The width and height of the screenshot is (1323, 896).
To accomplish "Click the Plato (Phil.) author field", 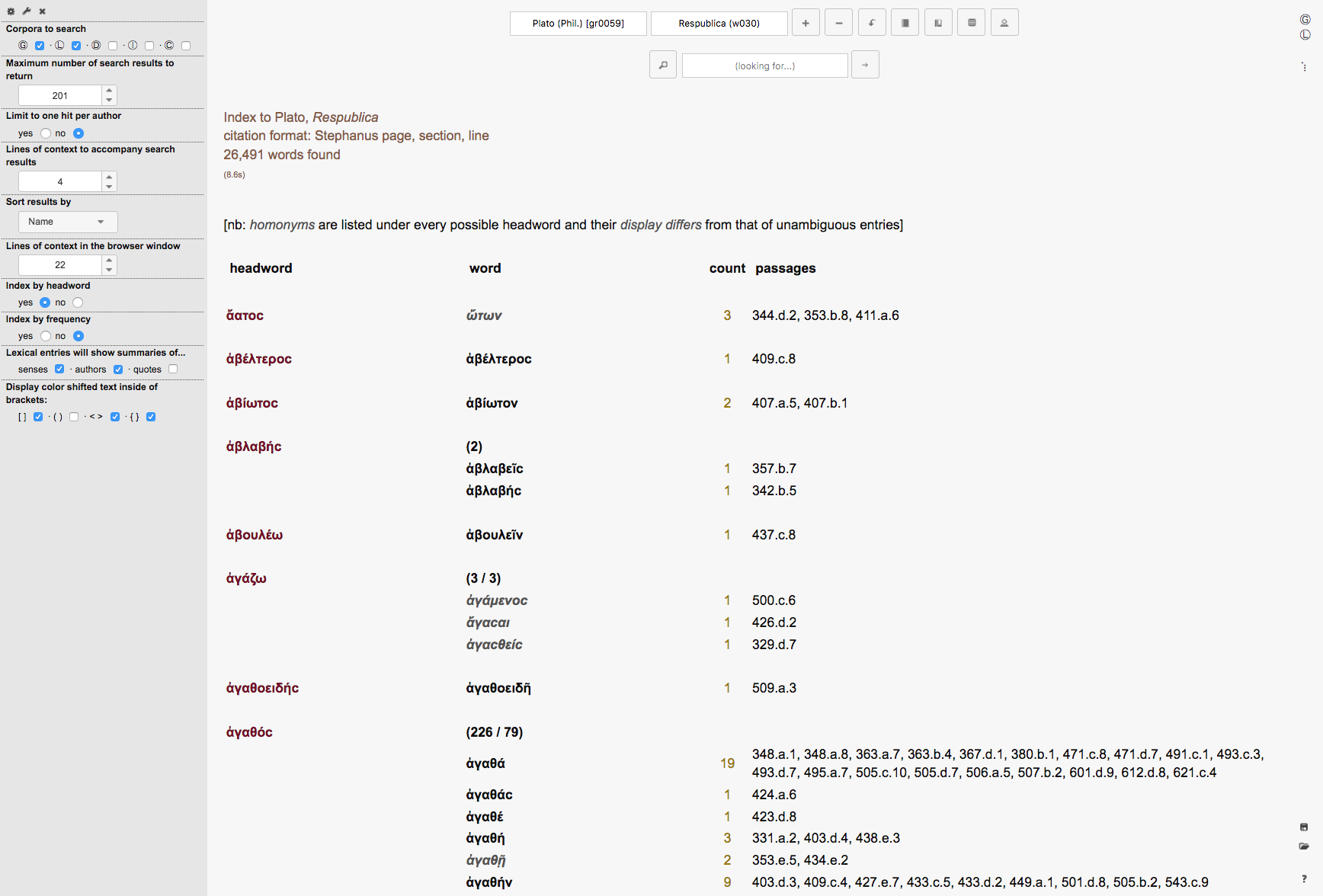I will (578, 24).
